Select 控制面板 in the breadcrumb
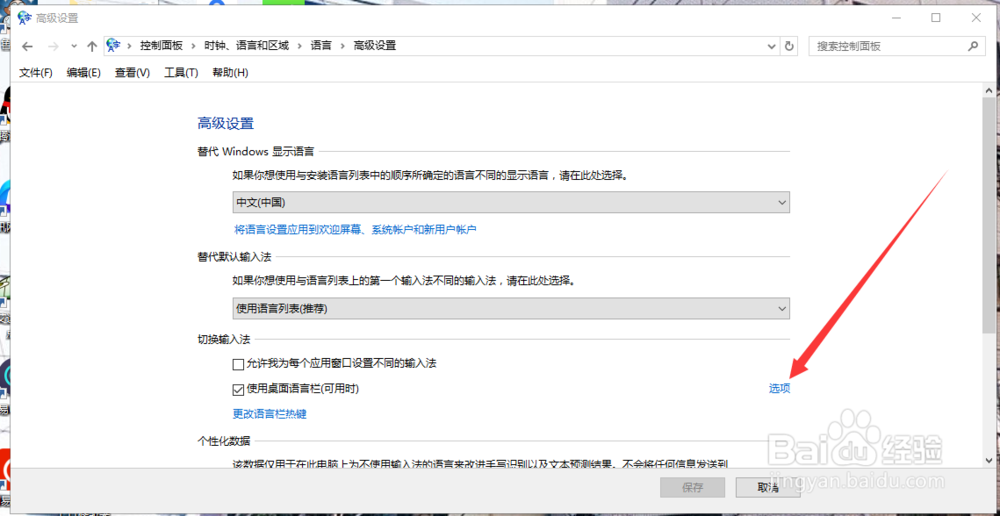Image resolution: width=1000 pixels, height=516 pixels. (x=161, y=46)
